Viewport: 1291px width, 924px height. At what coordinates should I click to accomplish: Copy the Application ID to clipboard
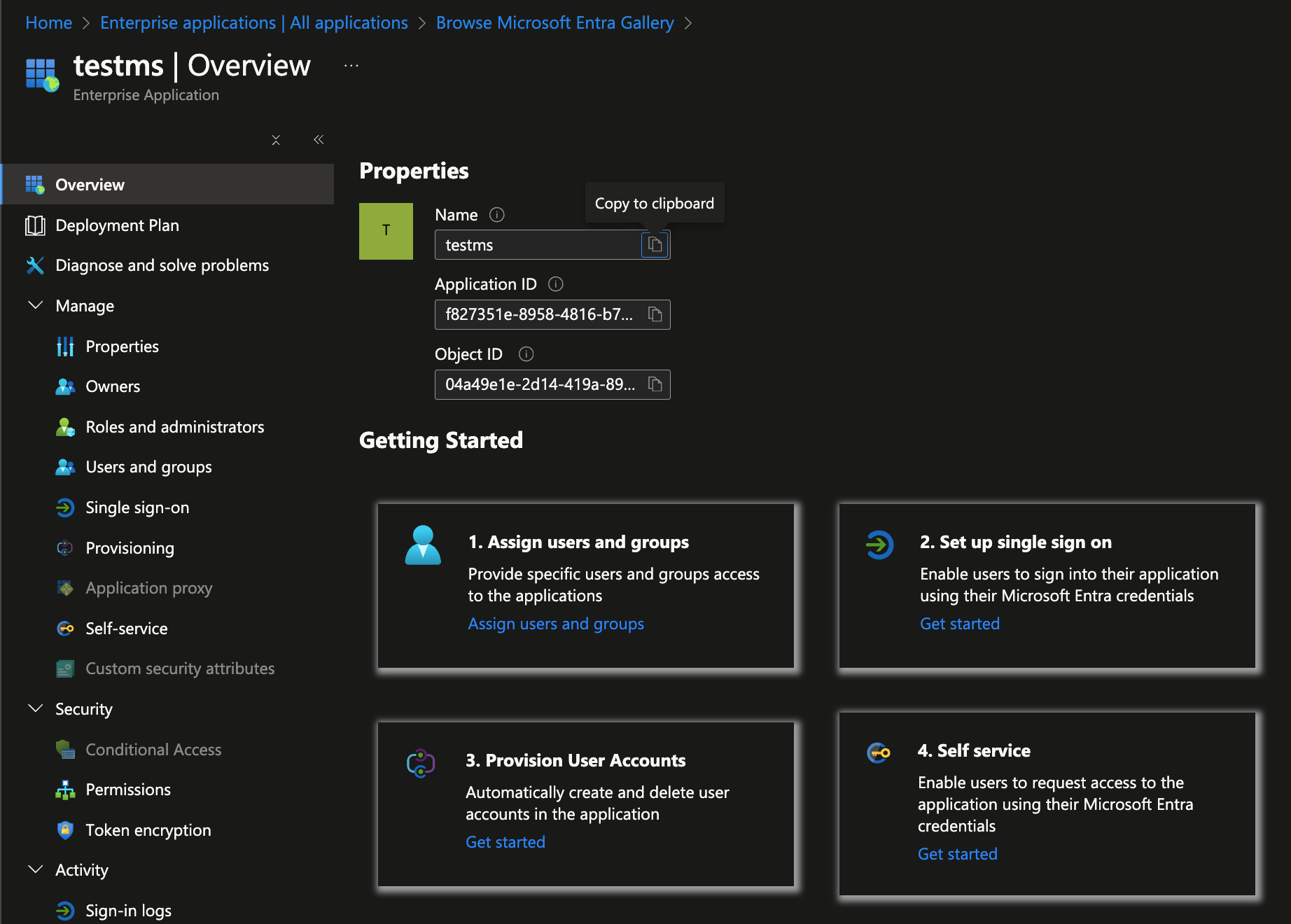[x=655, y=314]
